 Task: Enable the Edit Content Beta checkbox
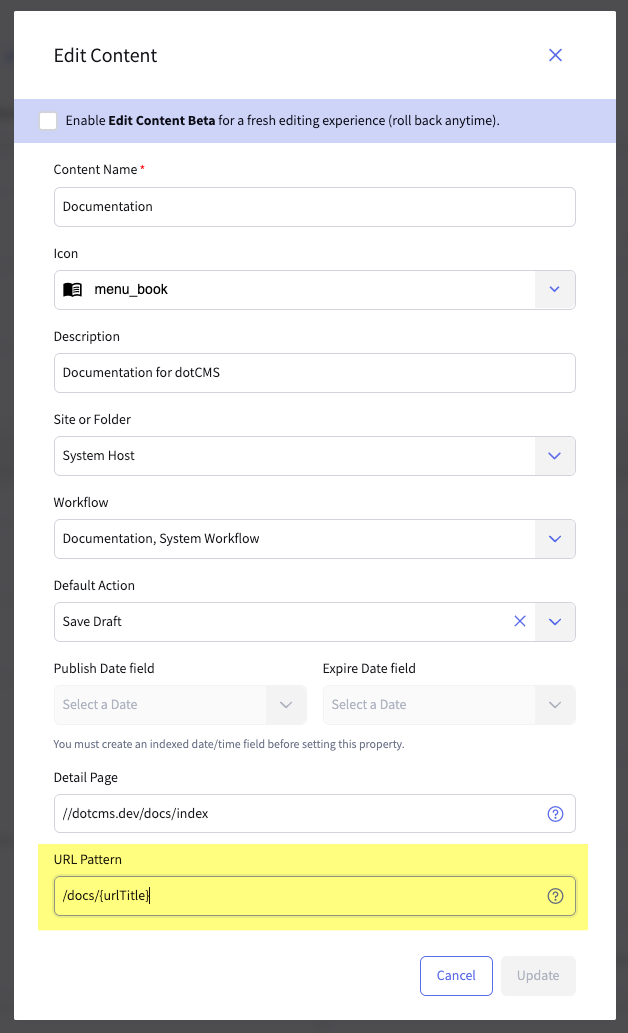48,121
